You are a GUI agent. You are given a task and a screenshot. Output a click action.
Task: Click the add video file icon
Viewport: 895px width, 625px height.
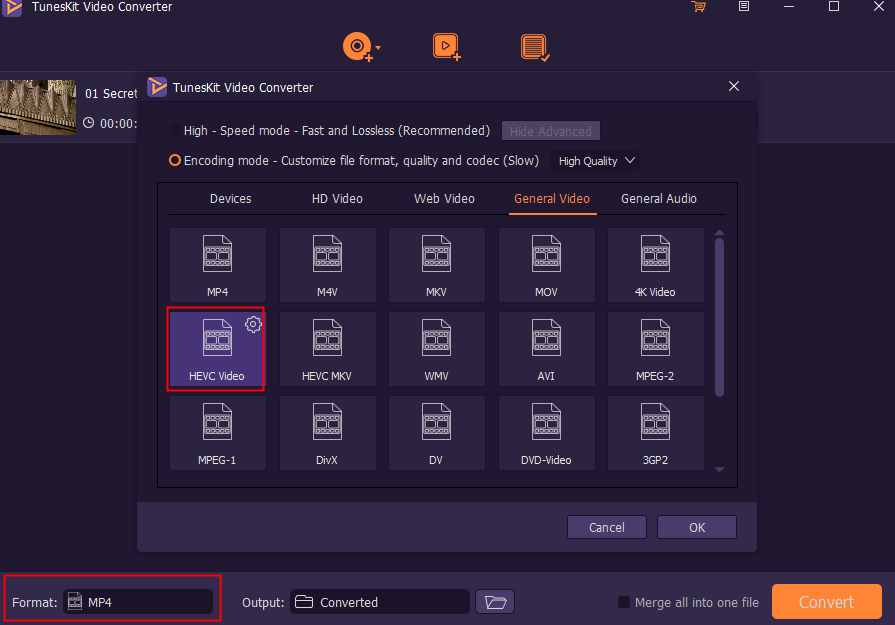(446, 47)
